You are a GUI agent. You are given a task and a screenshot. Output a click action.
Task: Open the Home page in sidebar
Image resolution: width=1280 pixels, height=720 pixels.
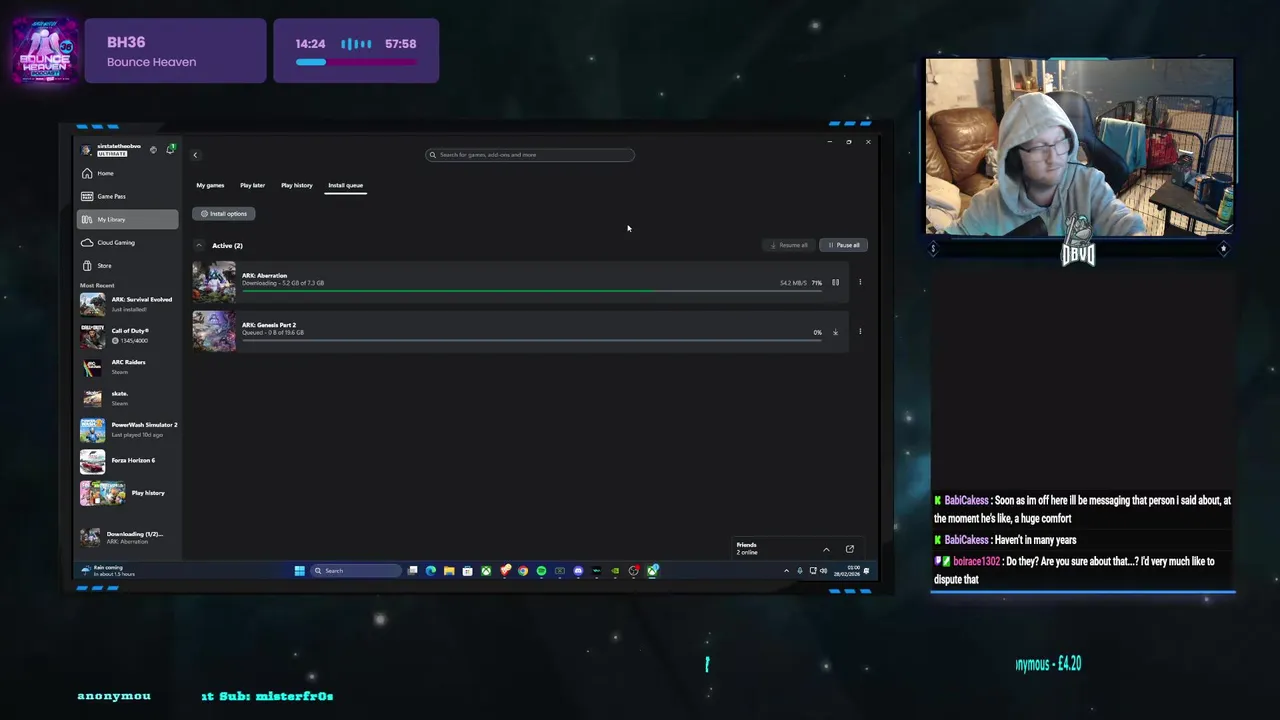[128, 173]
